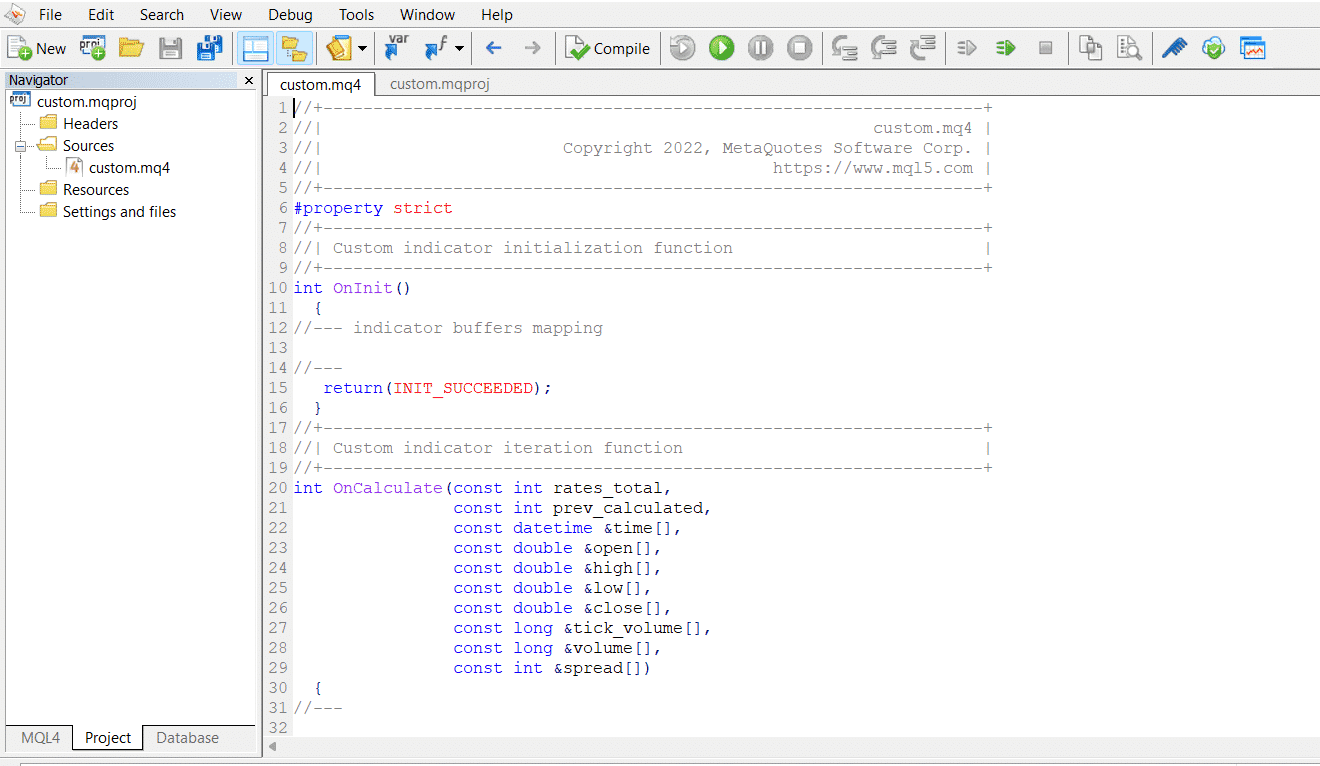The image size is (1320, 766).
Task: Switch to the Database Navigator tab
Action: pyautogui.click(x=187, y=738)
